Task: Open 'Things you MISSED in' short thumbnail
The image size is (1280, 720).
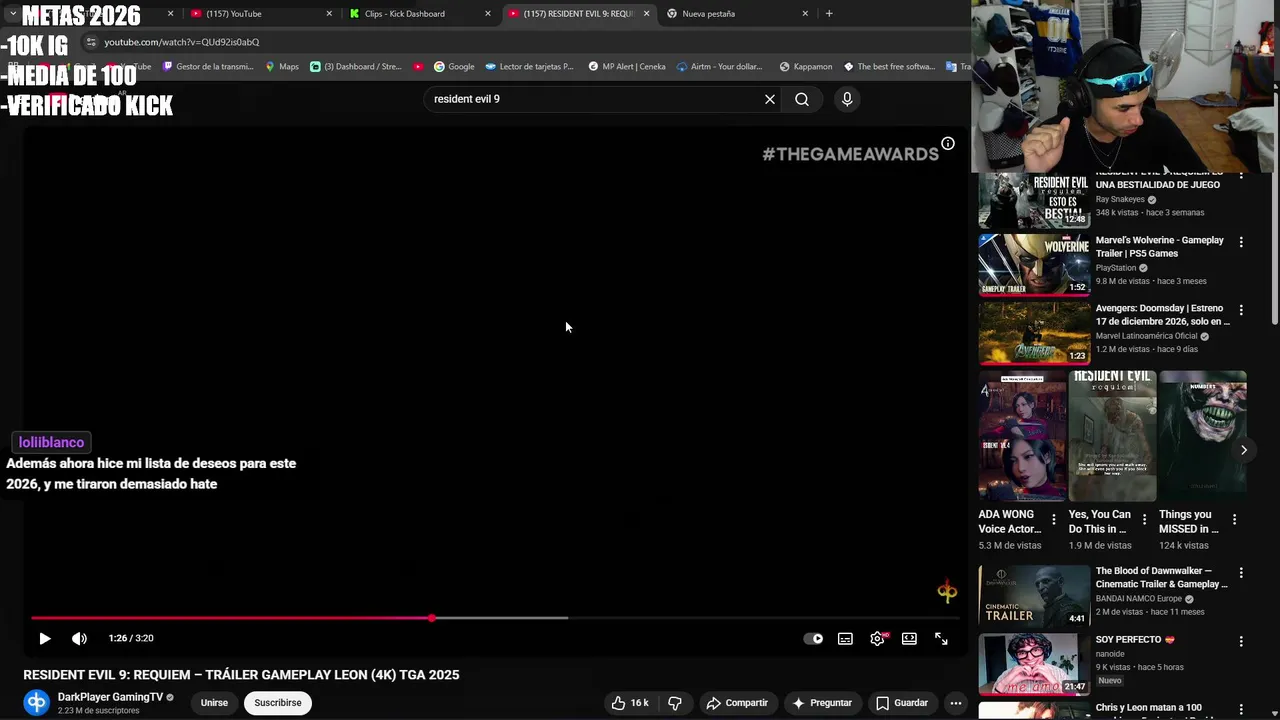Action: [x=1203, y=436]
